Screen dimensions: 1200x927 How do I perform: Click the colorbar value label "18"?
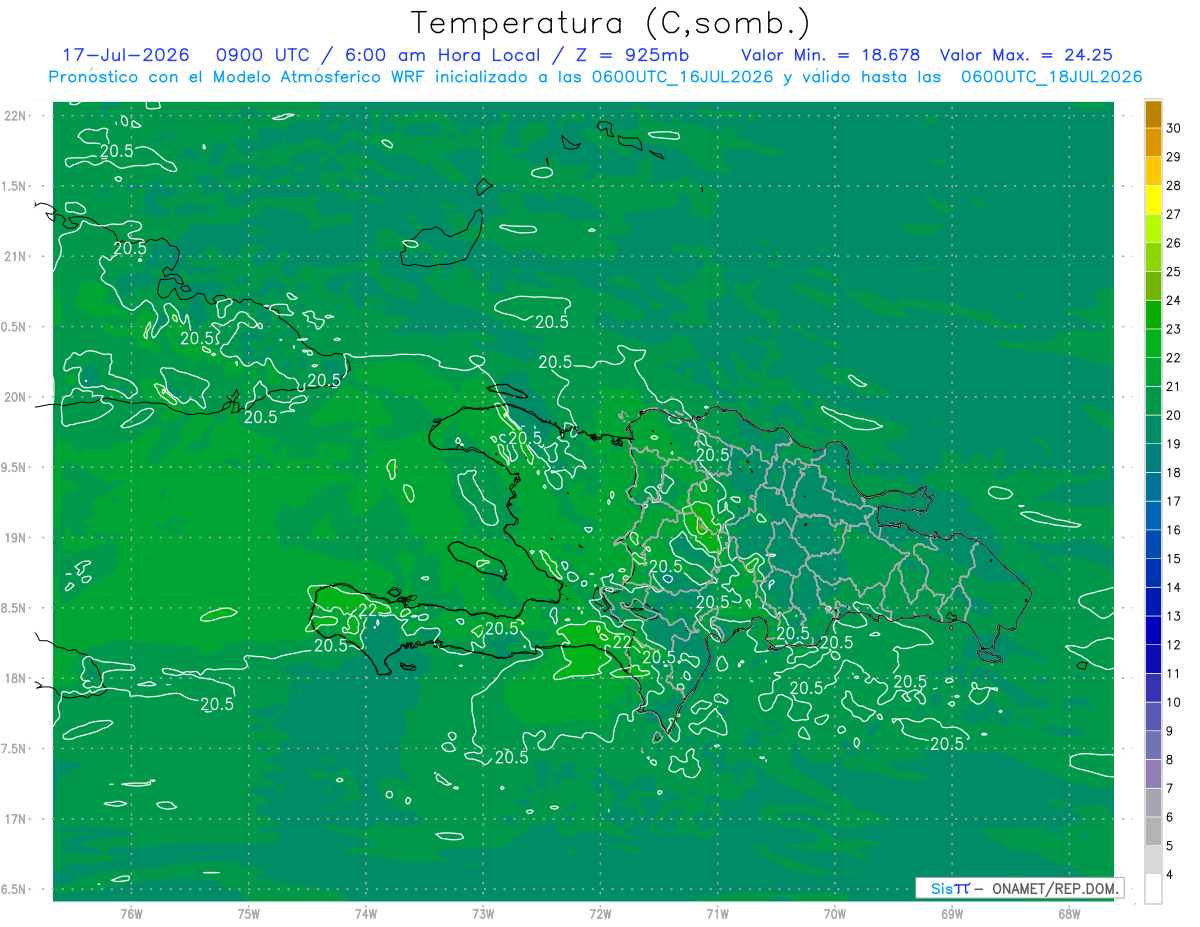(1173, 472)
